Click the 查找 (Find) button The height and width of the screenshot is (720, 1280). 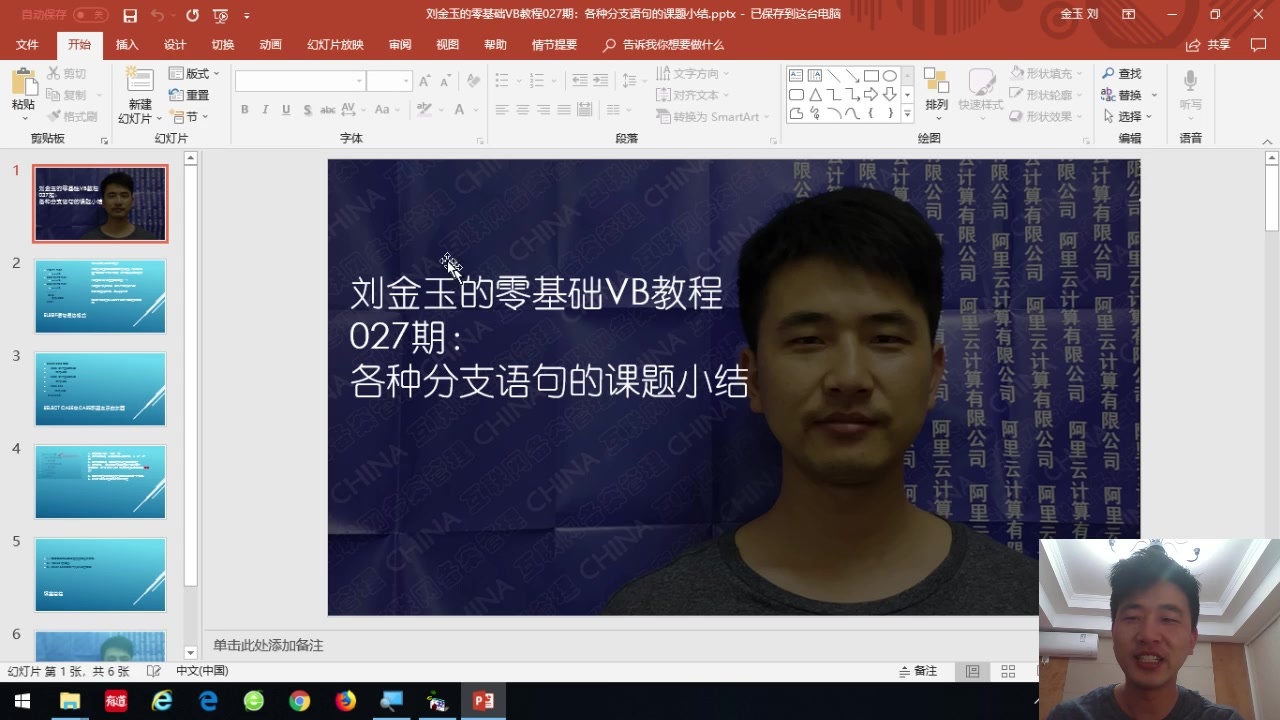click(x=1121, y=74)
